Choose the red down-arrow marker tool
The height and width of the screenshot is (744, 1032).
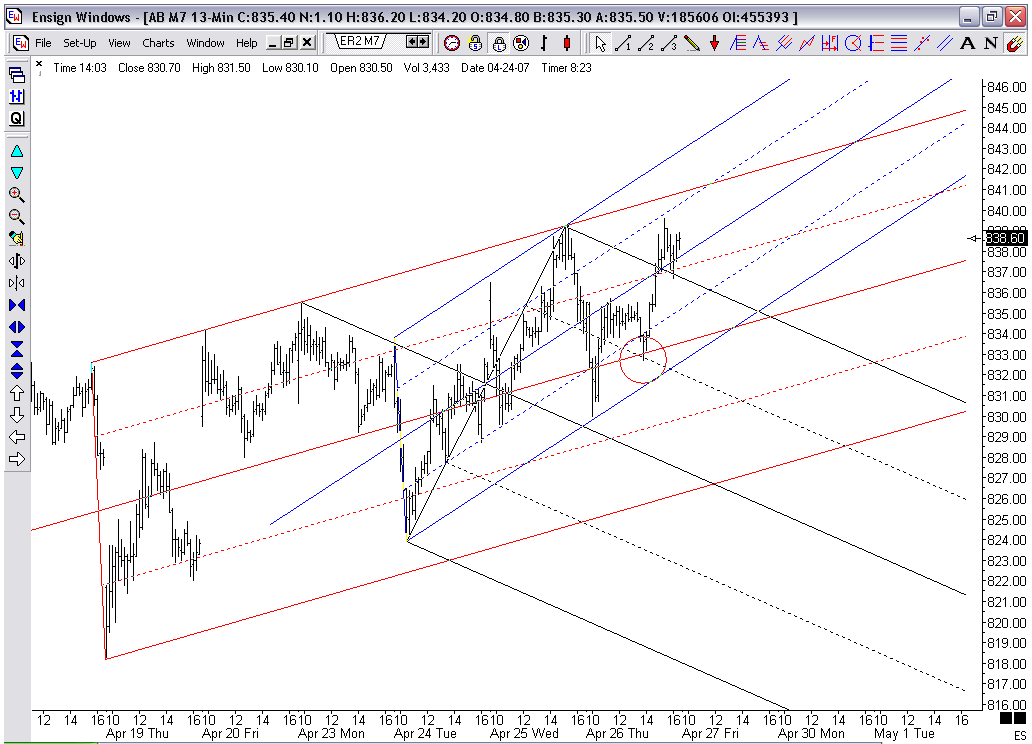(x=714, y=43)
